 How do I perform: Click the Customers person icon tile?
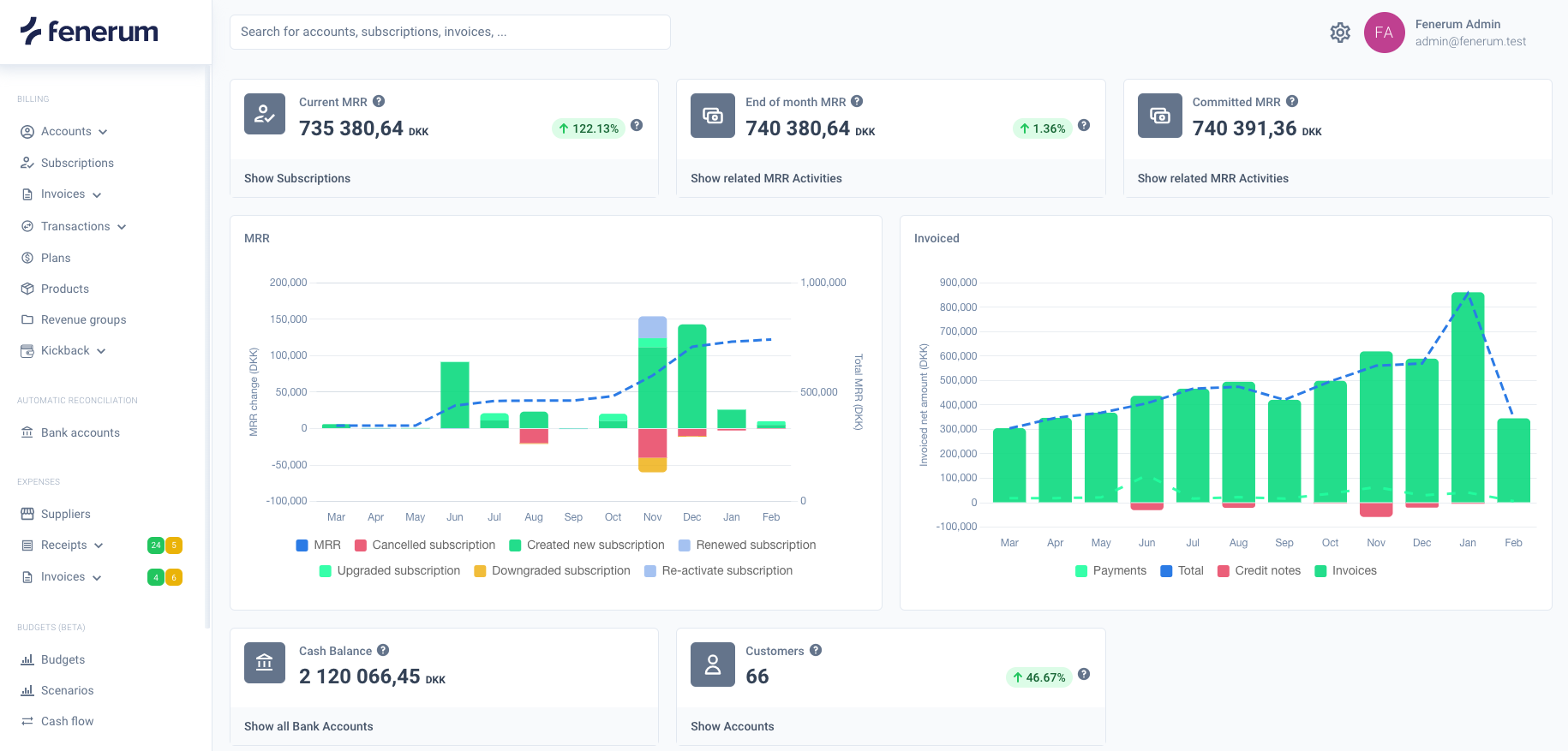(713, 665)
